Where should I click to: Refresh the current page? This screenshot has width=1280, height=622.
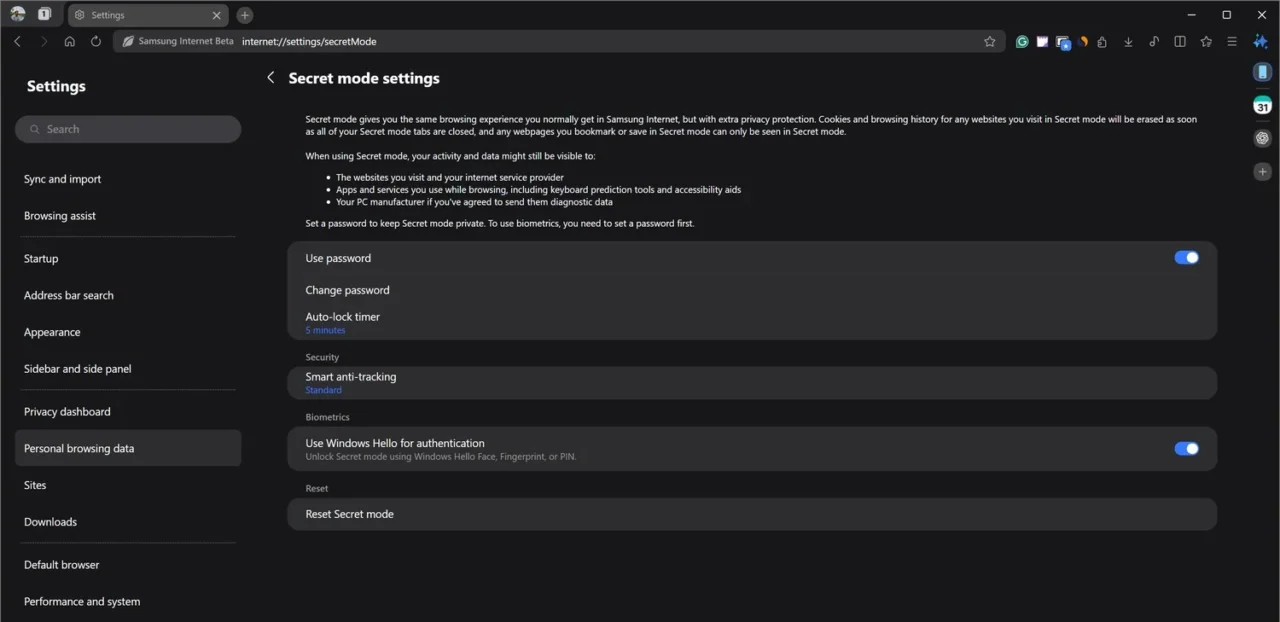(x=95, y=41)
